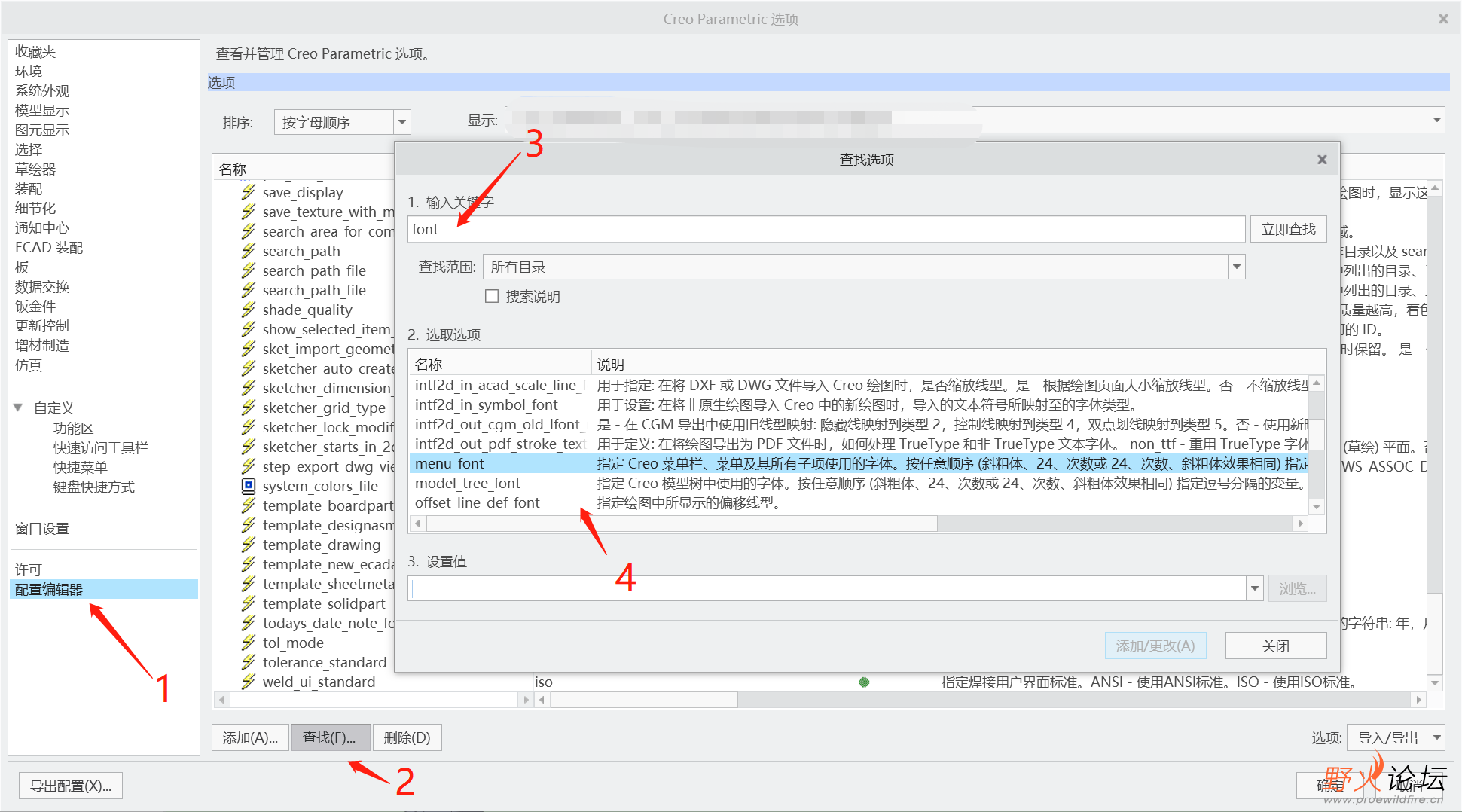Open 键盘快捷方式 under 自定义
The width and height of the screenshot is (1462, 812).
(x=94, y=487)
